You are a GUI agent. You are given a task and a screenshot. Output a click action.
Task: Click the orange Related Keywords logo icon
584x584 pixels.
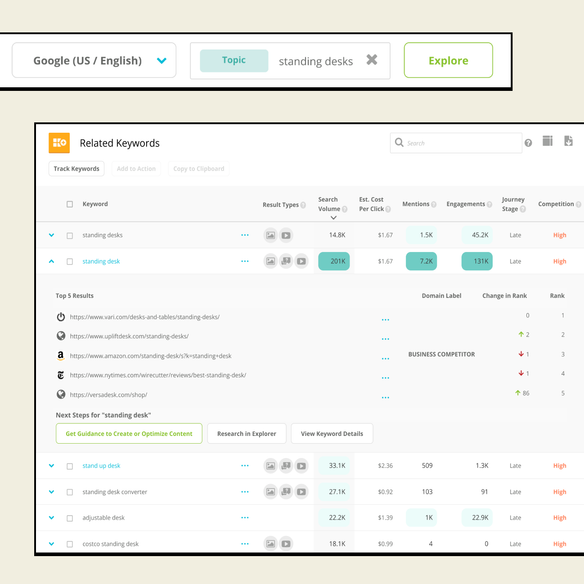click(x=59, y=143)
